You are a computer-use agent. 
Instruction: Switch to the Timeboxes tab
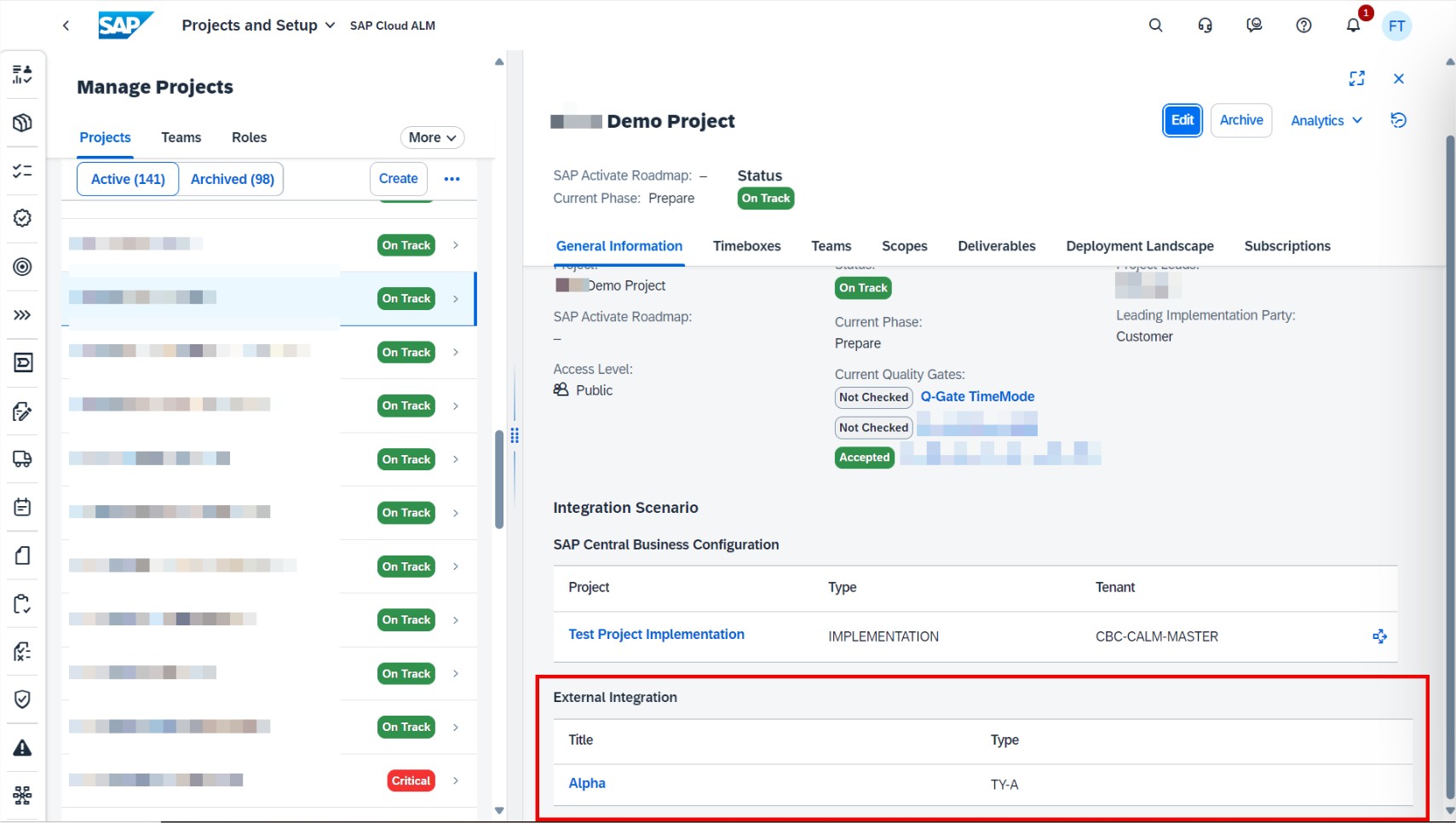click(x=746, y=246)
